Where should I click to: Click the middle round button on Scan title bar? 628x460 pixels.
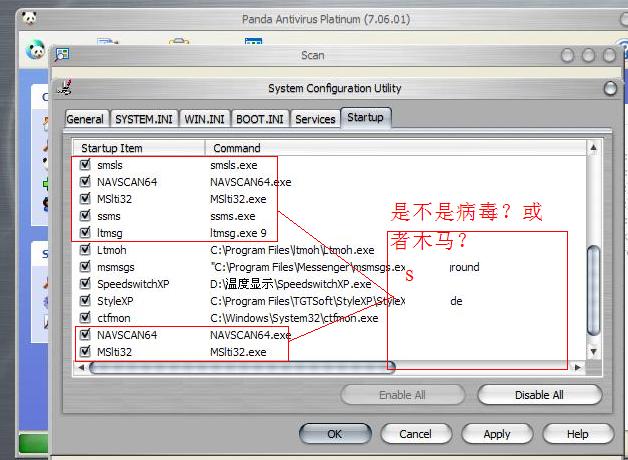(x=588, y=55)
